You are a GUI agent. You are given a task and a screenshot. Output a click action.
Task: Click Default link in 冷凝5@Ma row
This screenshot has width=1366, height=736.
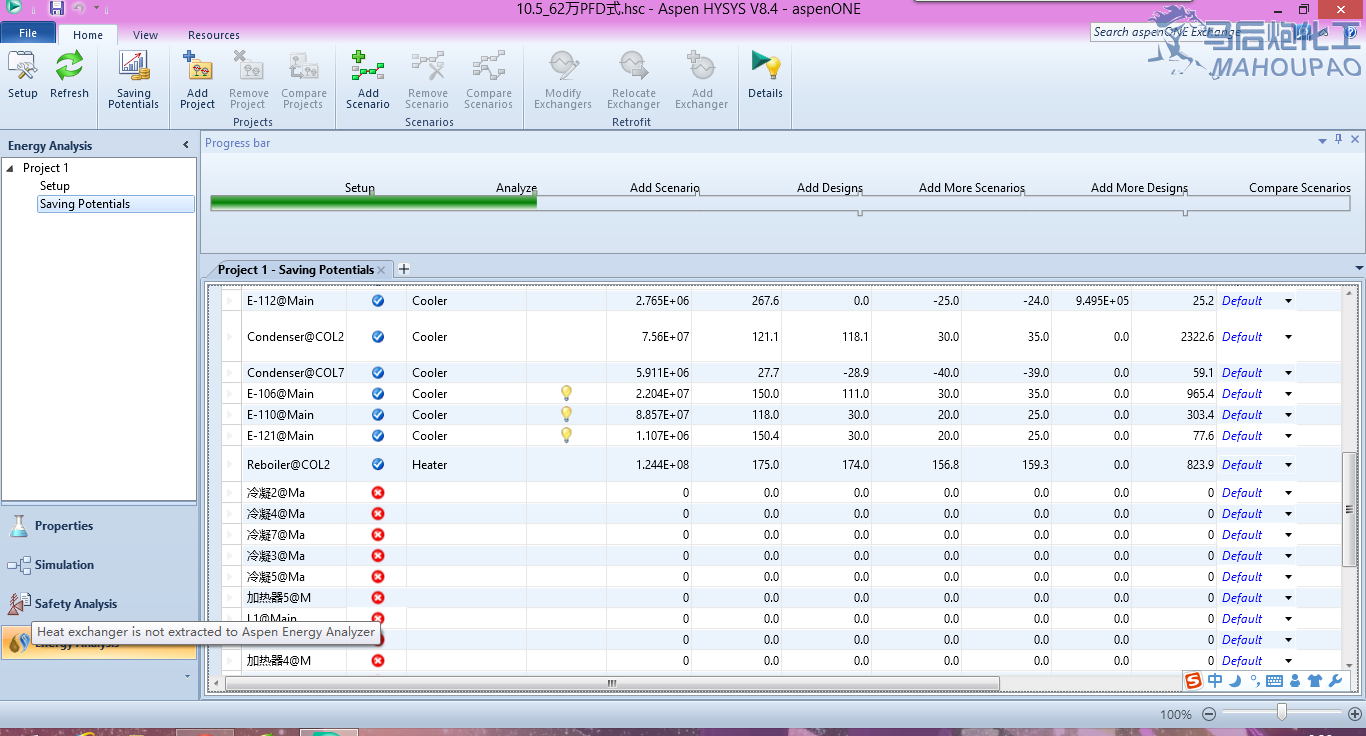coord(1242,577)
